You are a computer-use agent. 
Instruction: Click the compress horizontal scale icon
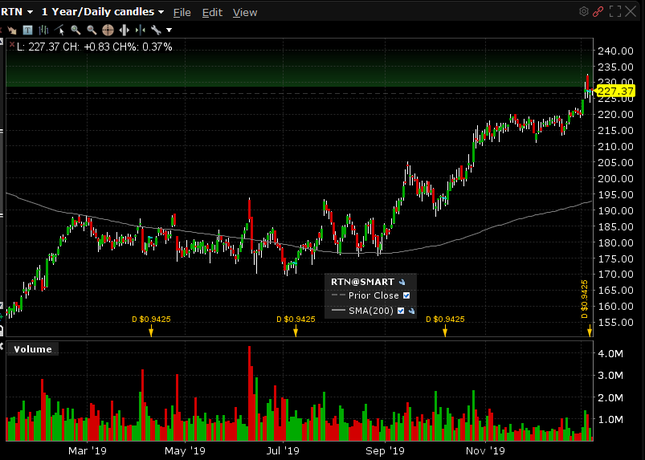(140, 30)
